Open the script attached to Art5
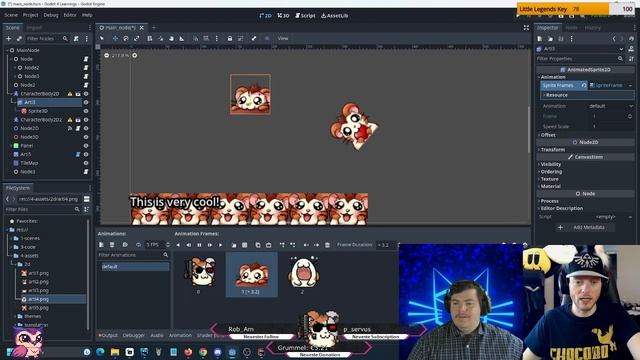 (78, 154)
